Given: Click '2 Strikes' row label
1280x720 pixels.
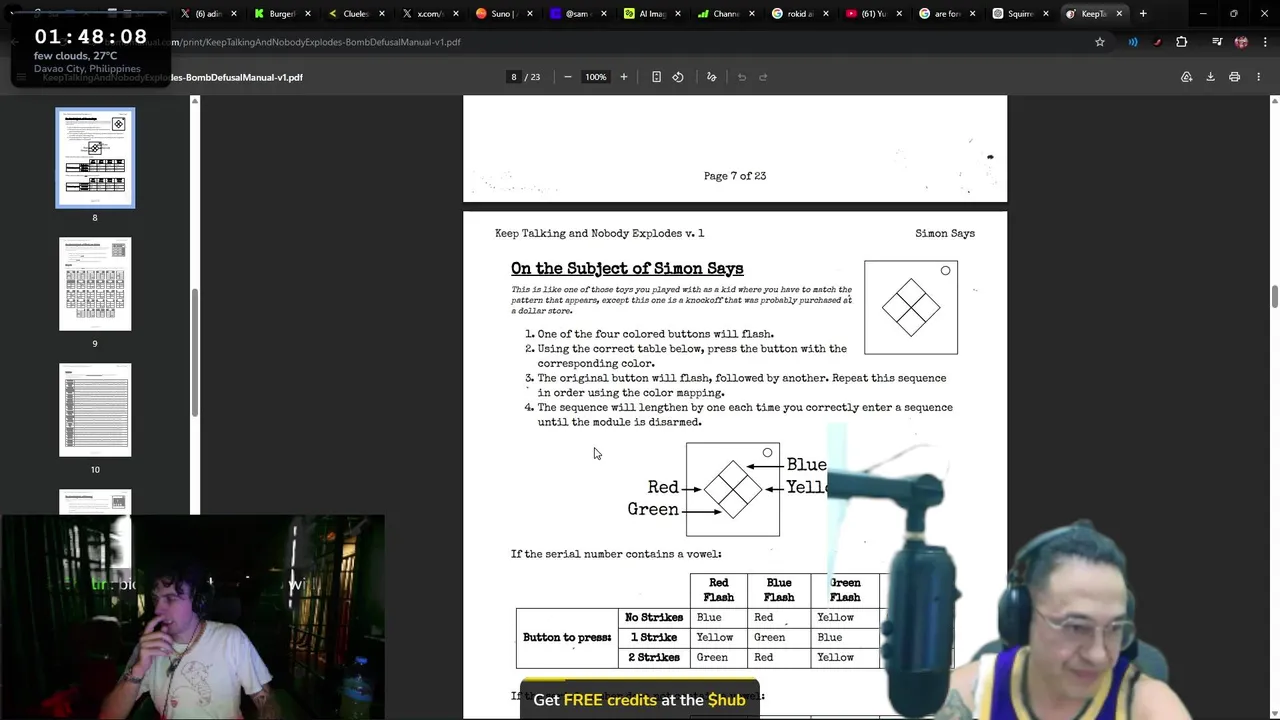Looking at the screenshot, I should coord(654,657).
